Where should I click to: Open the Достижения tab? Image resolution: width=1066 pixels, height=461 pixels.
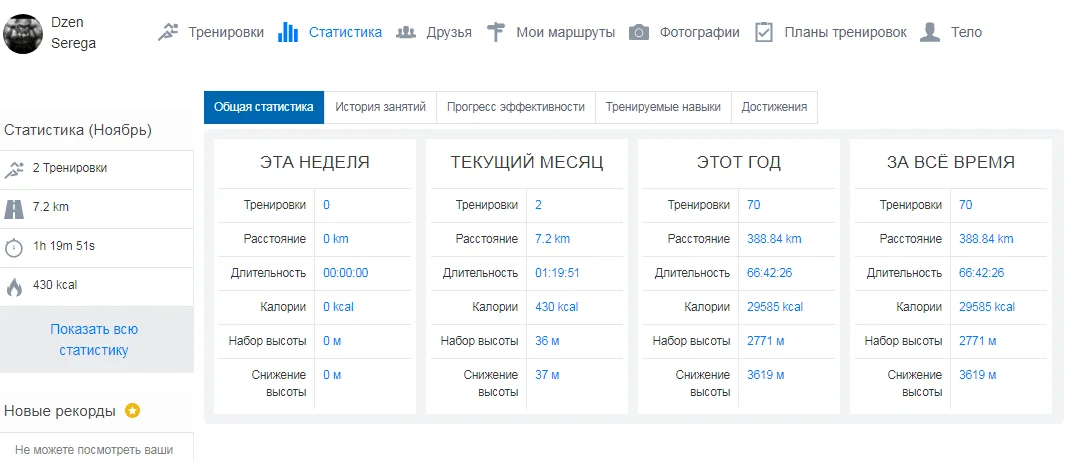774,107
